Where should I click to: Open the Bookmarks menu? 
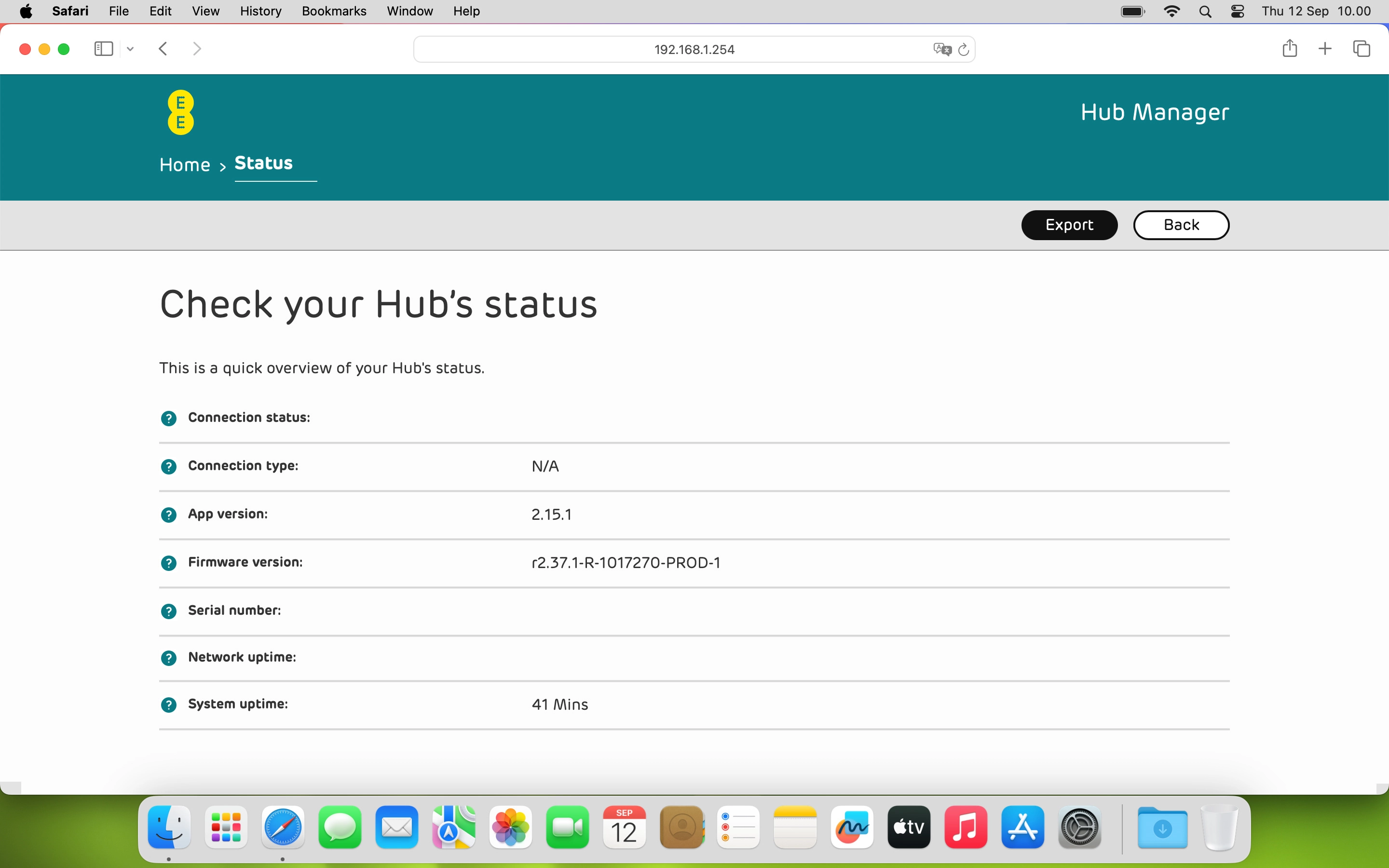tap(333, 11)
